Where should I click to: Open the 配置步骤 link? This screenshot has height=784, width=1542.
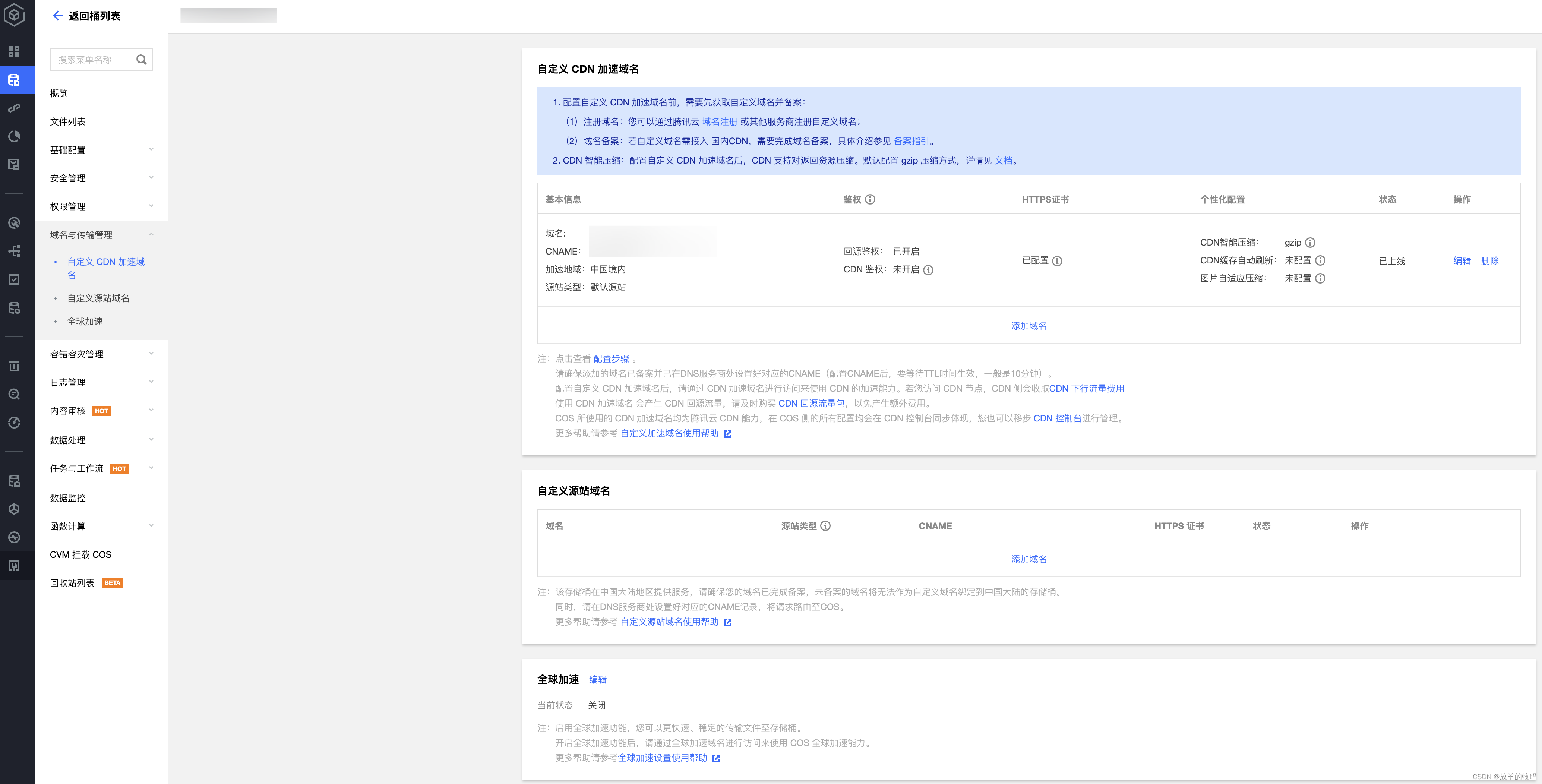click(x=611, y=358)
